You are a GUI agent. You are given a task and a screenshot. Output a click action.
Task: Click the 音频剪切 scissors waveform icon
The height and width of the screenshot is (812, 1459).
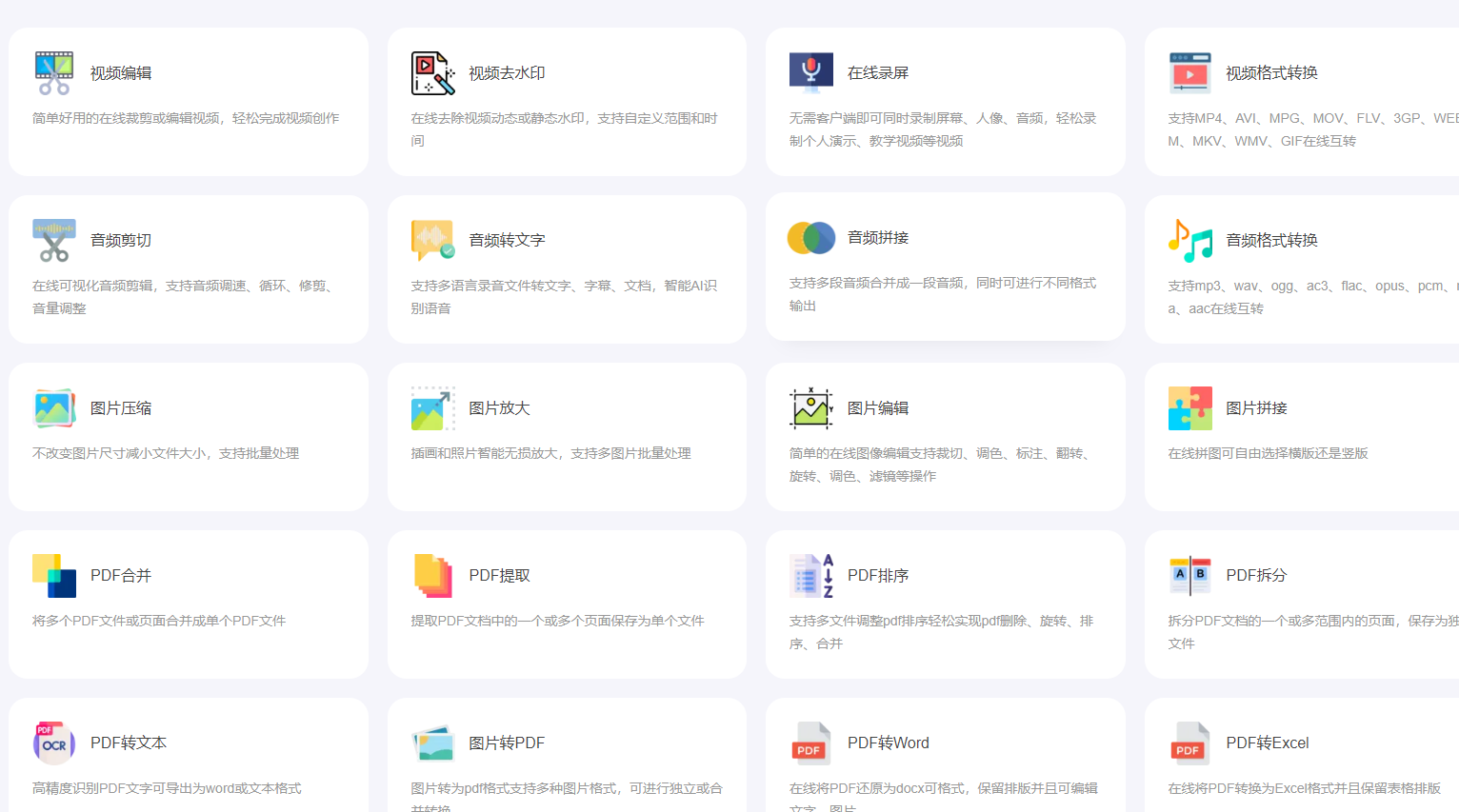54,241
